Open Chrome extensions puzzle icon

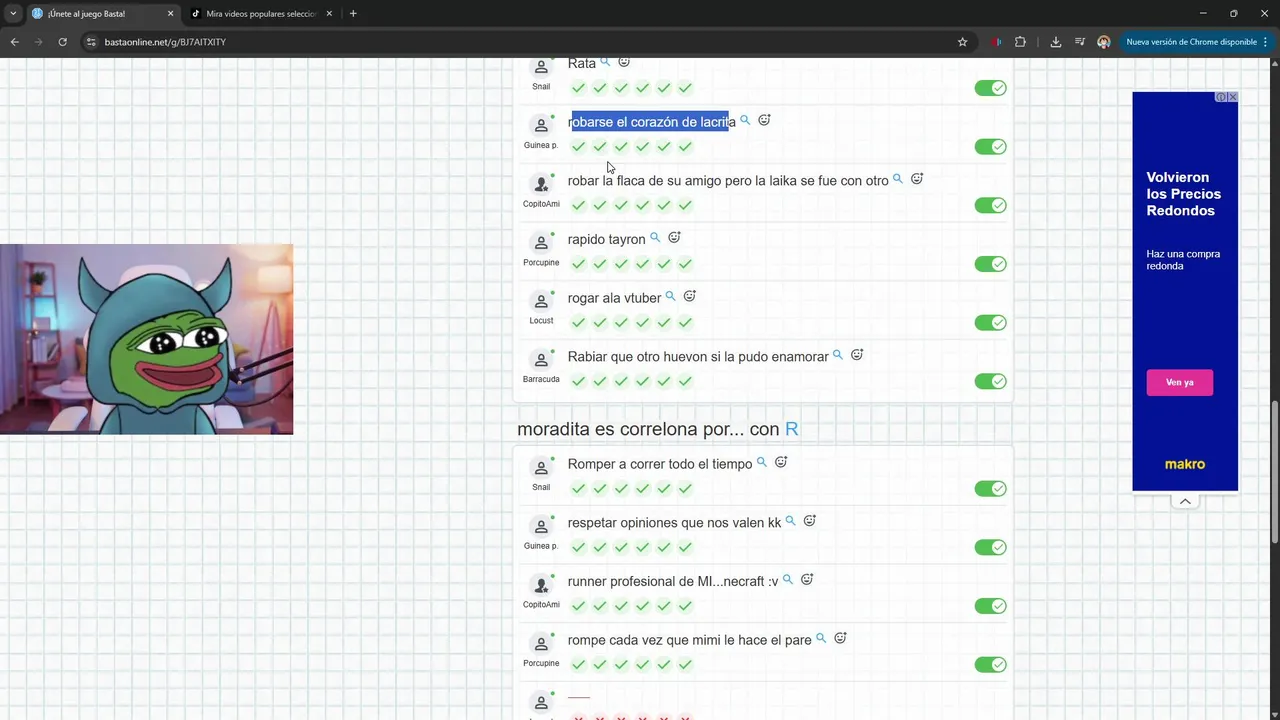tap(1020, 42)
